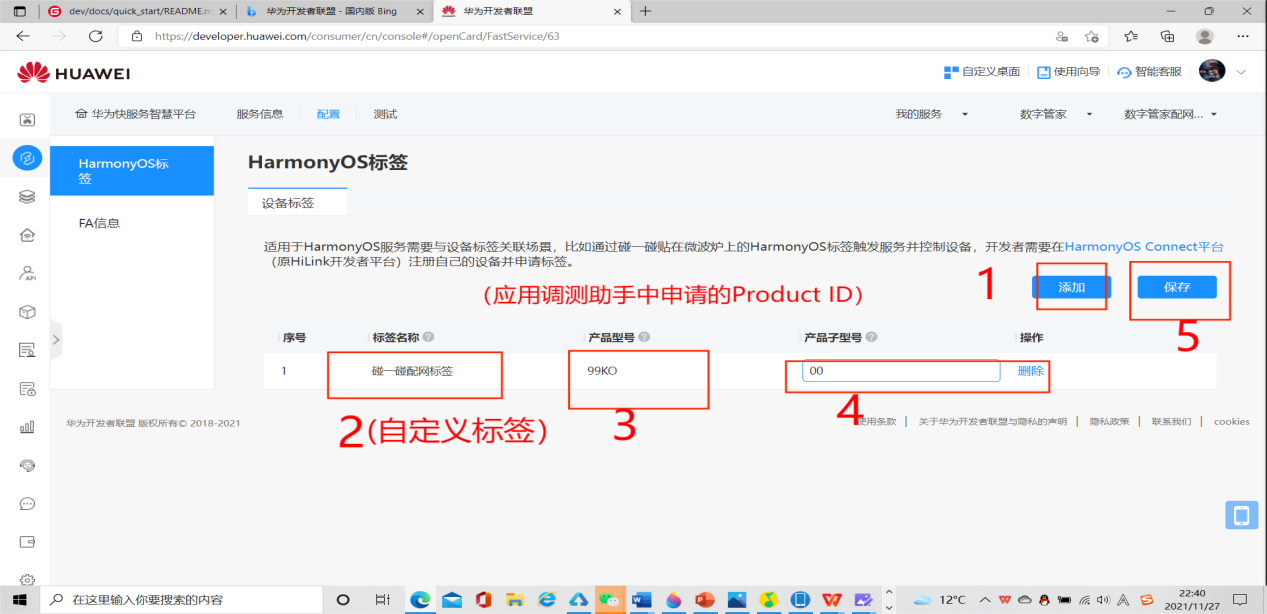Open the list-lock sidebar icon
Screen dimensions: 1267x614
coord(27,388)
